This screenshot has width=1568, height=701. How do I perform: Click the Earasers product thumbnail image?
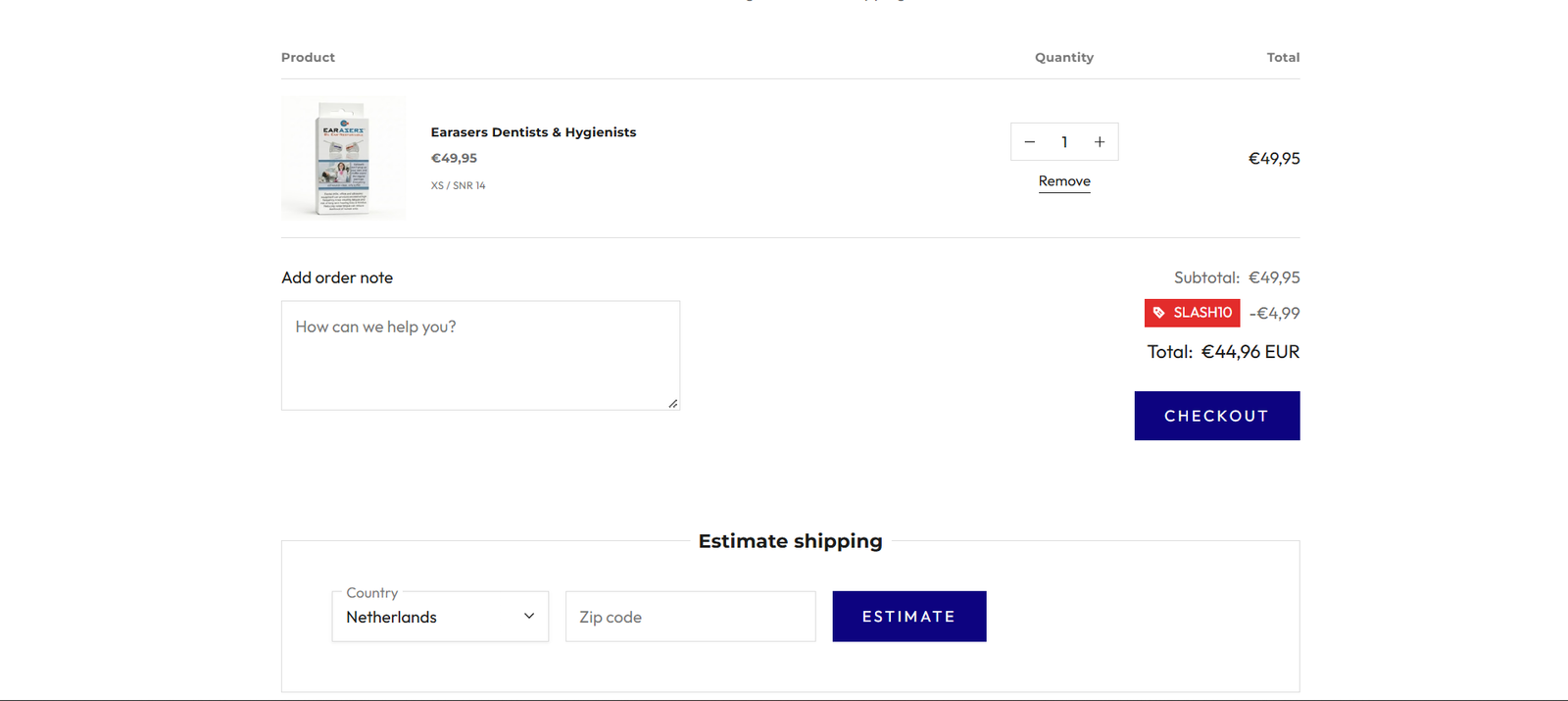[x=343, y=158]
